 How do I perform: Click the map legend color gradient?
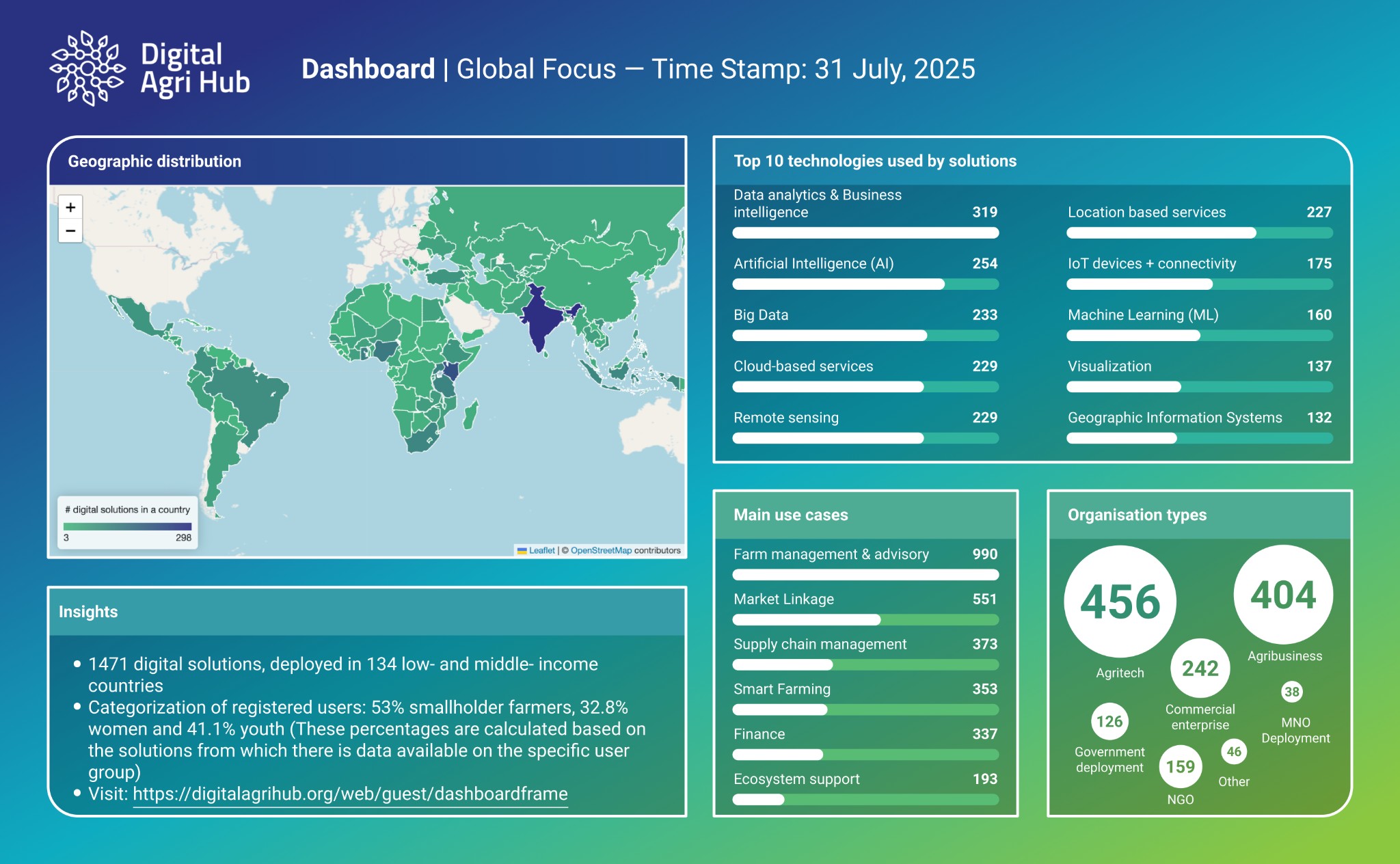point(127,526)
